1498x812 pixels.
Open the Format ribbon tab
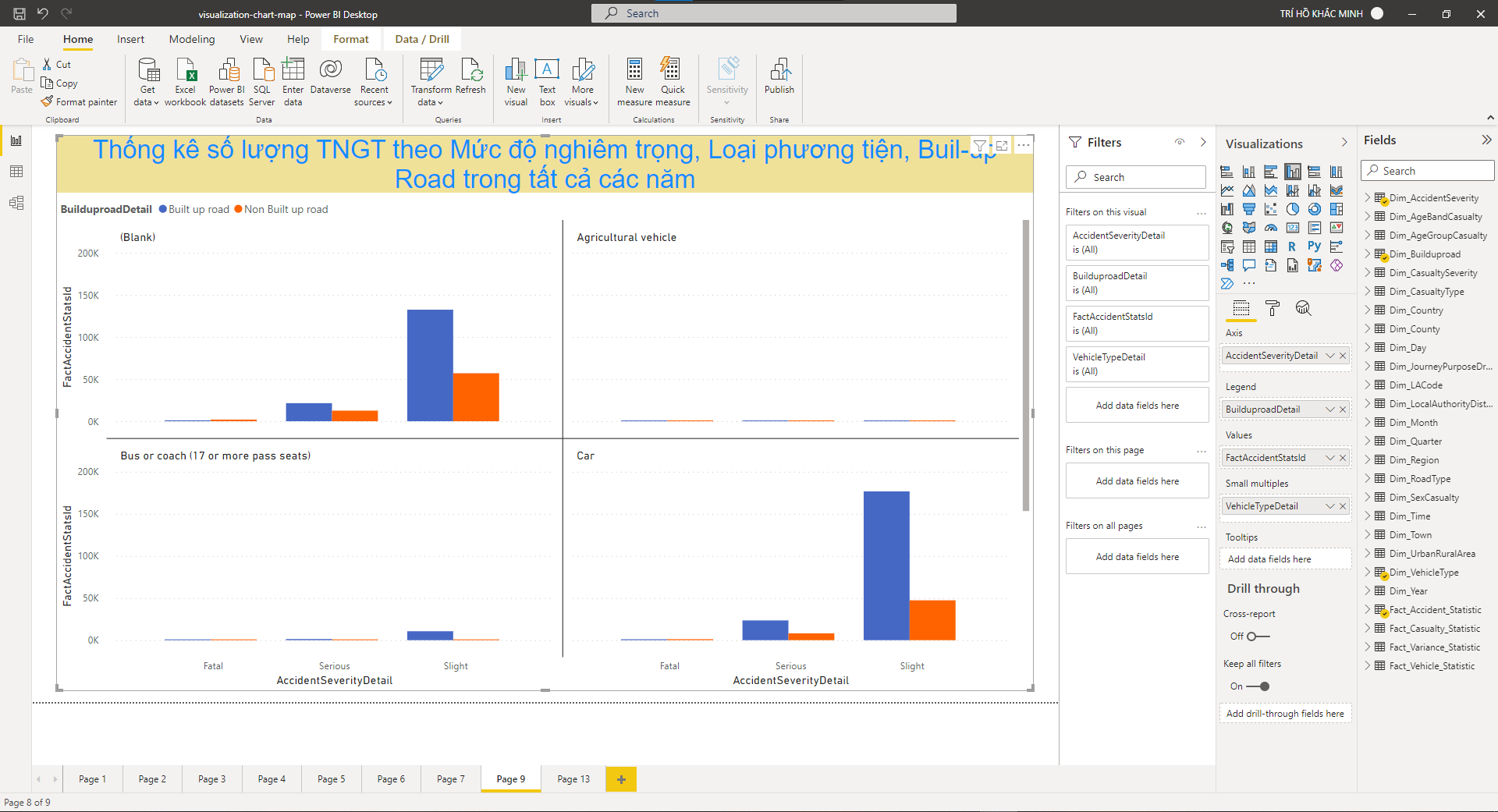[x=351, y=39]
